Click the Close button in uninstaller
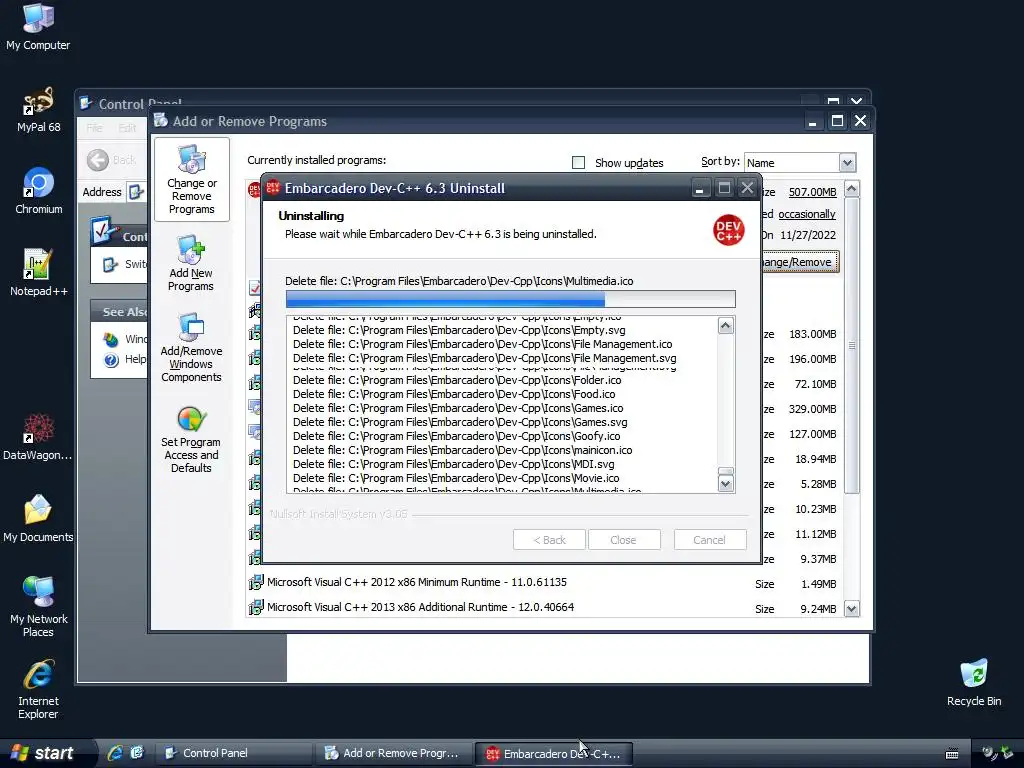1024x768 pixels. pos(624,540)
